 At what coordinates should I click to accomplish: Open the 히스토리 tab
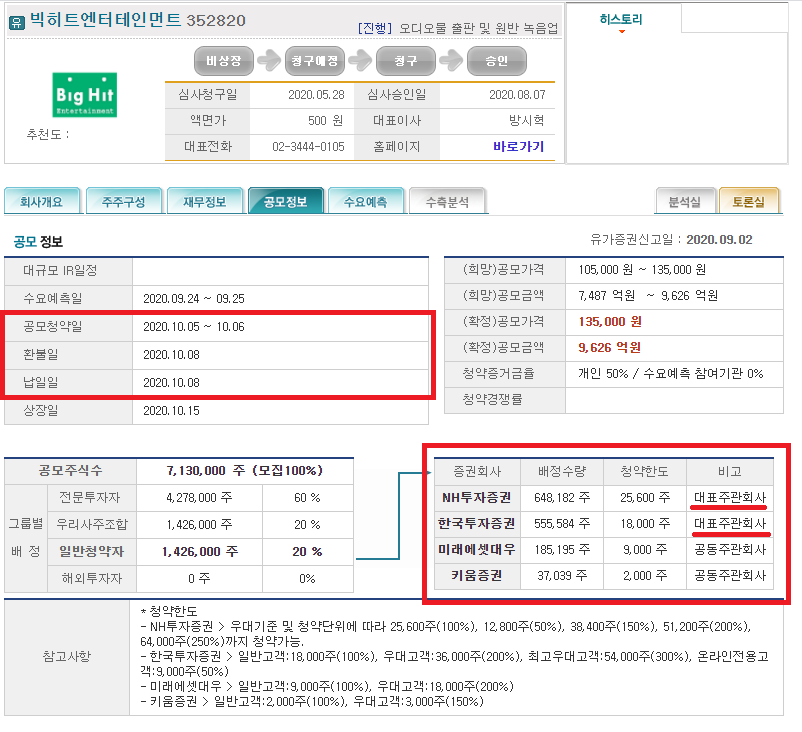point(621,19)
